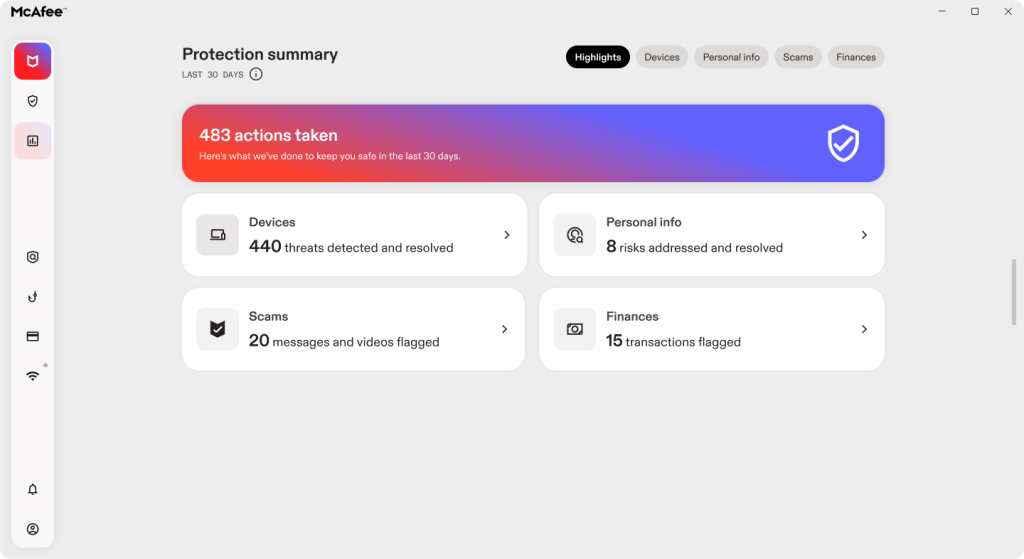This screenshot has height=559, width=1024.
Task: Expand the Devices card chevron
Action: pyautogui.click(x=507, y=235)
